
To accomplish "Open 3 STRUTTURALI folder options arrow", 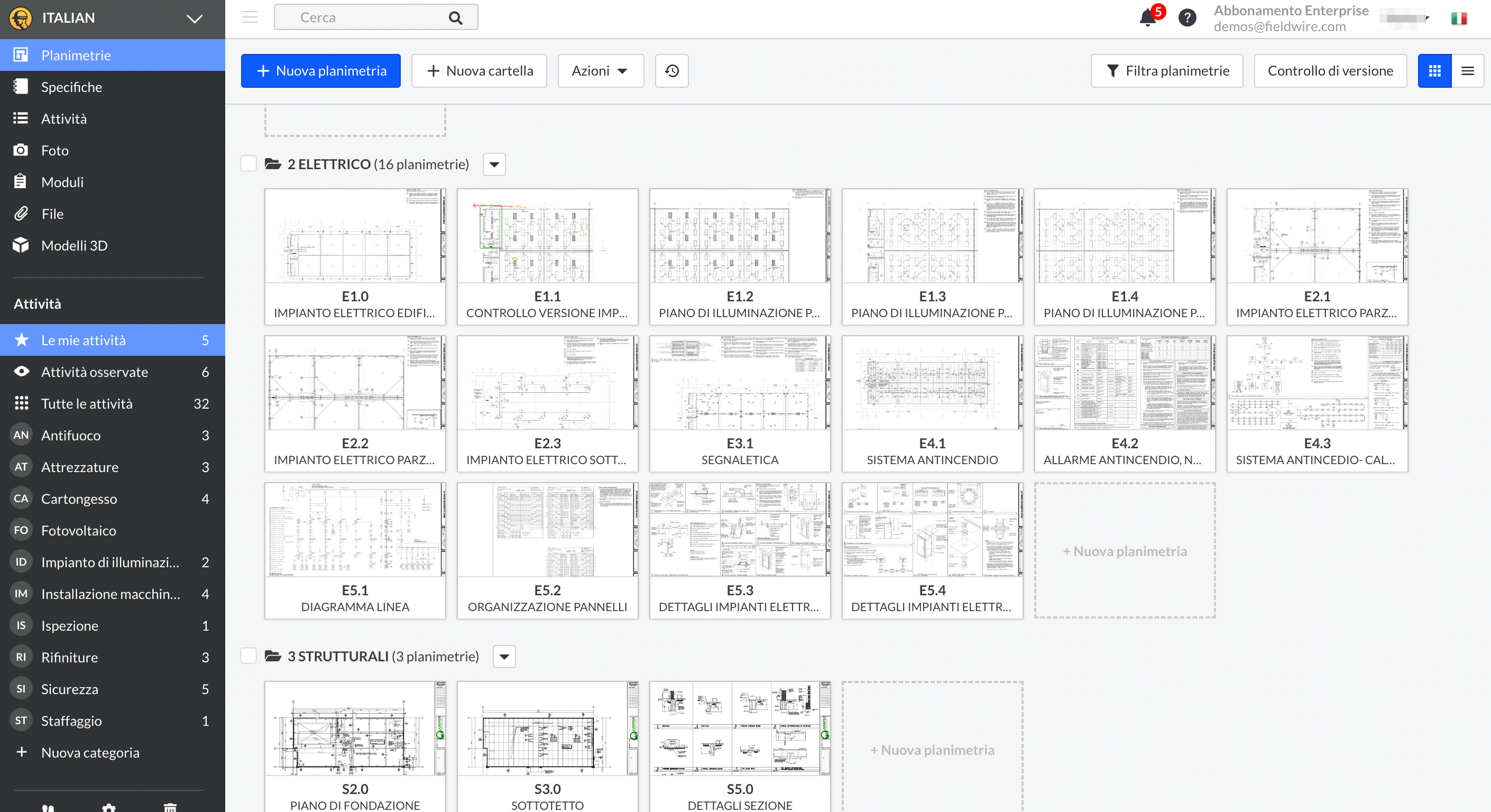I will click(x=504, y=656).
